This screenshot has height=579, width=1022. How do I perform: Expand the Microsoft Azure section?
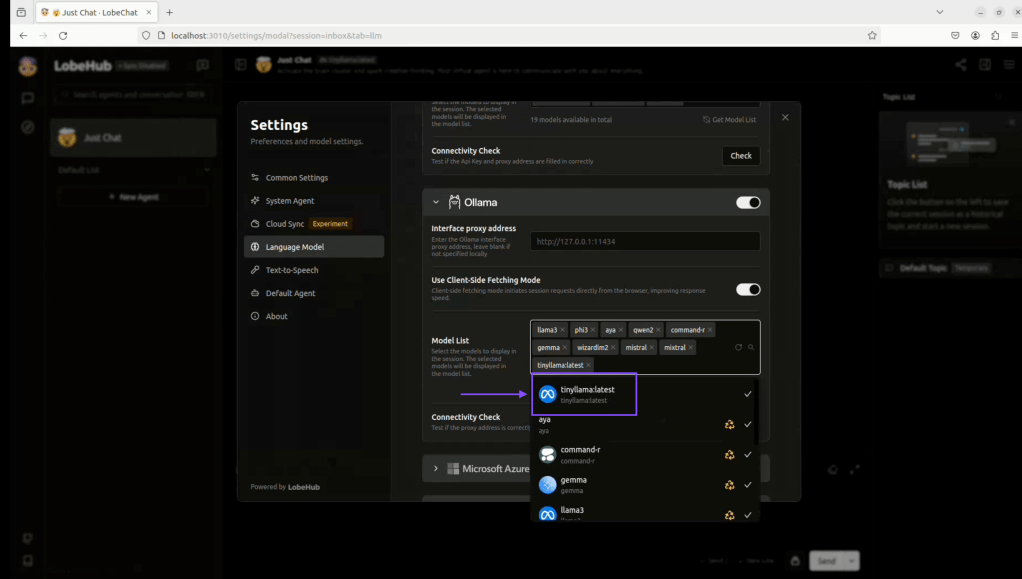click(436, 468)
